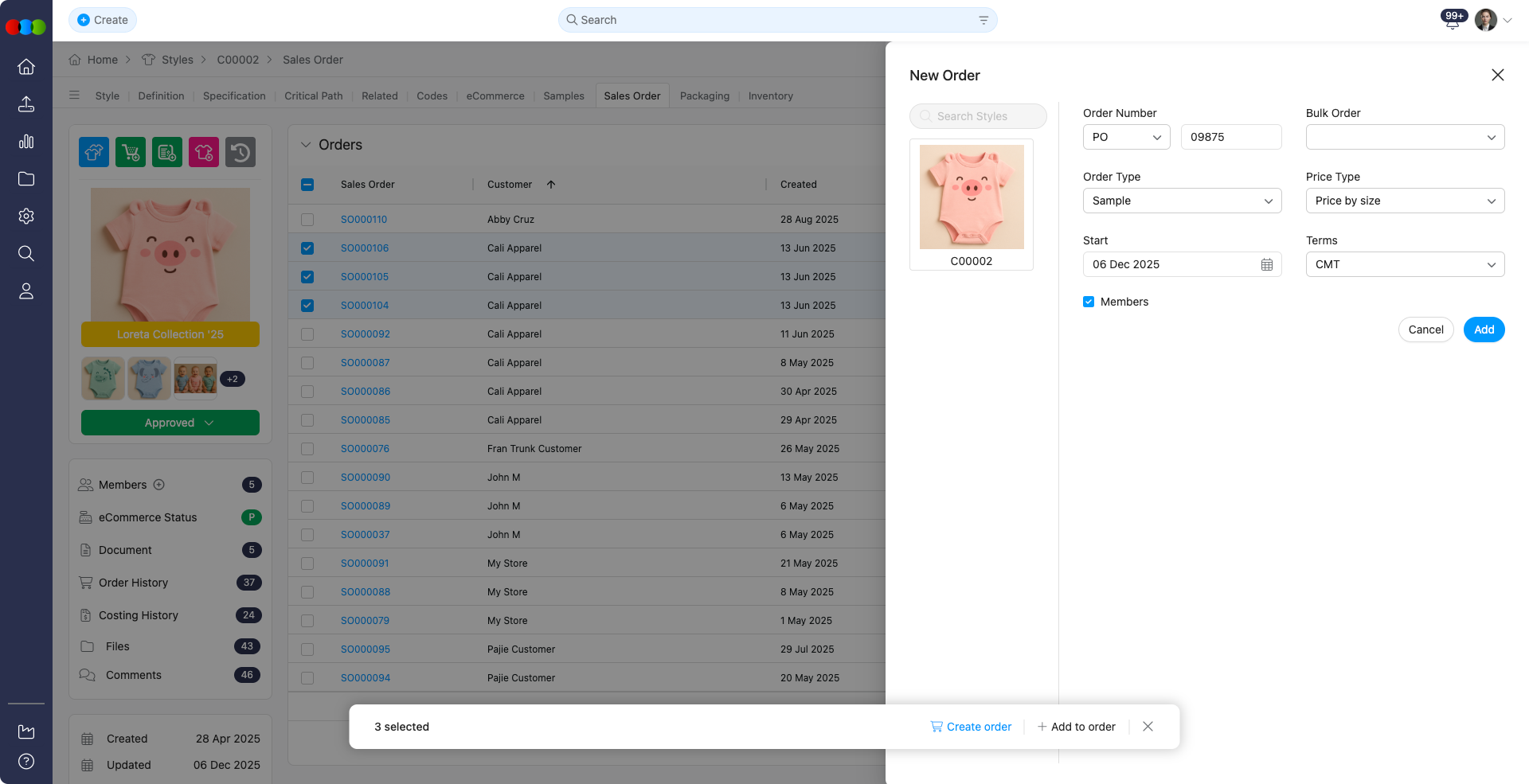
Task: Click the sidebar upload icon
Action: [x=26, y=104]
